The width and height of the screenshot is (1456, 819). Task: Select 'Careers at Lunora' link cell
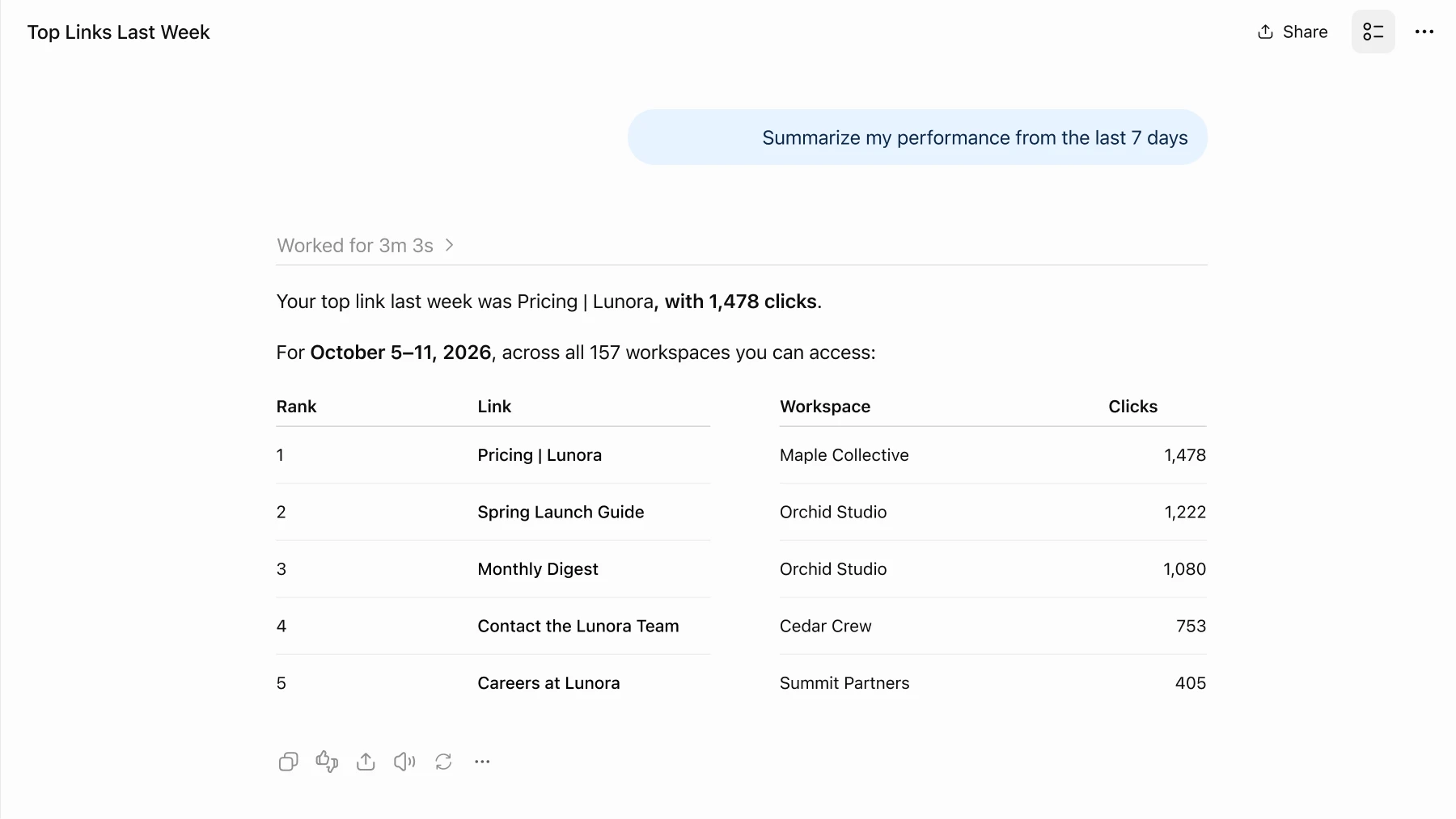[548, 683]
